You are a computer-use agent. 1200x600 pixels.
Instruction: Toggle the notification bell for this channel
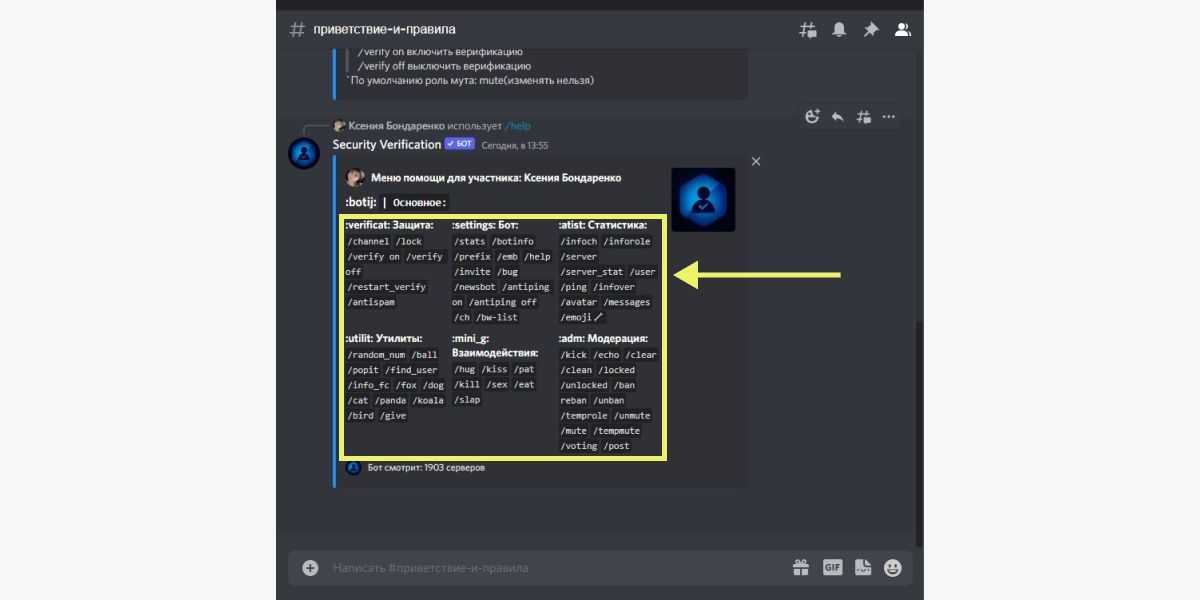tap(839, 30)
